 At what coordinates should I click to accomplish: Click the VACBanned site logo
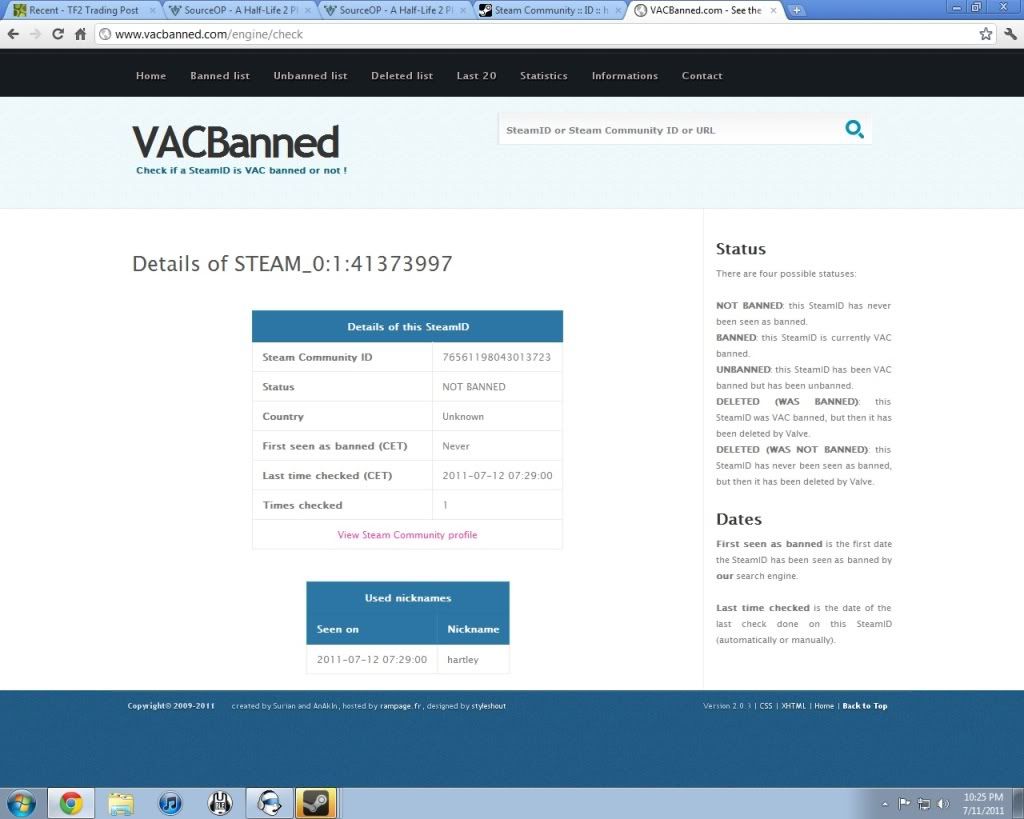(236, 142)
